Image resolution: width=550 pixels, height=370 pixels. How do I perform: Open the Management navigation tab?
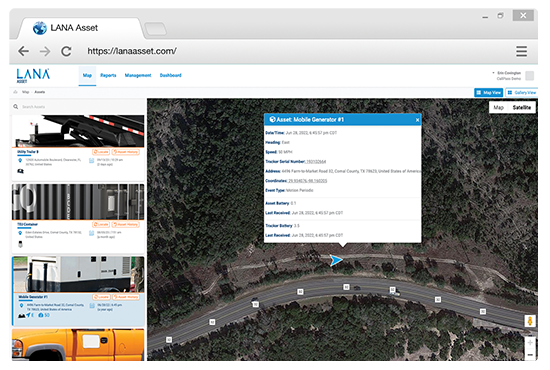point(138,75)
